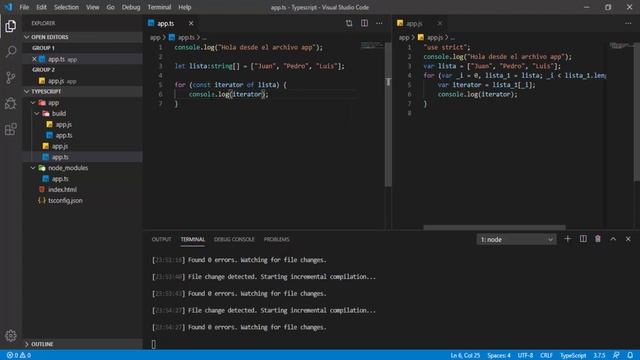Open index.html in the explorer
The height and width of the screenshot is (360, 640).
(62, 189)
